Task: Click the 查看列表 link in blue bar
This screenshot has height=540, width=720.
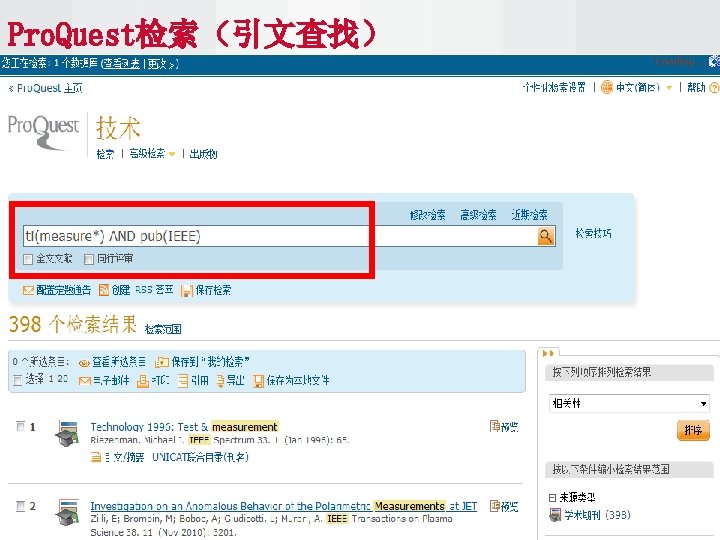Action: coord(121,63)
